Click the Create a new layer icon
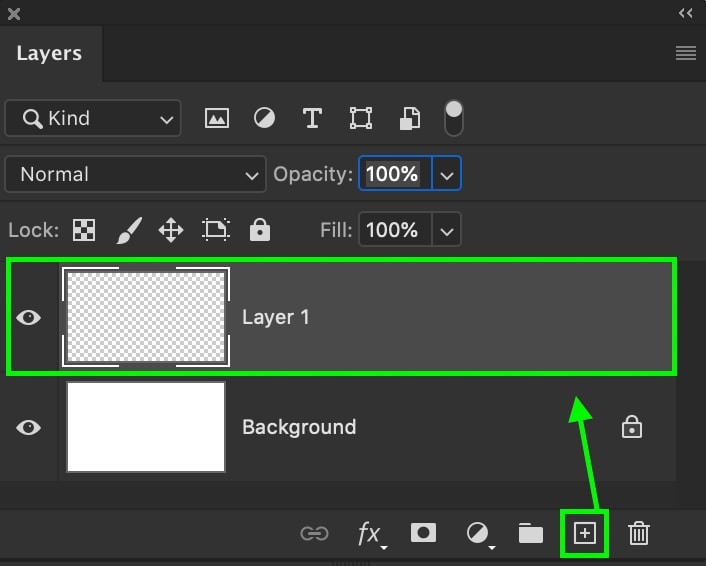The image size is (706, 566). [584, 533]
